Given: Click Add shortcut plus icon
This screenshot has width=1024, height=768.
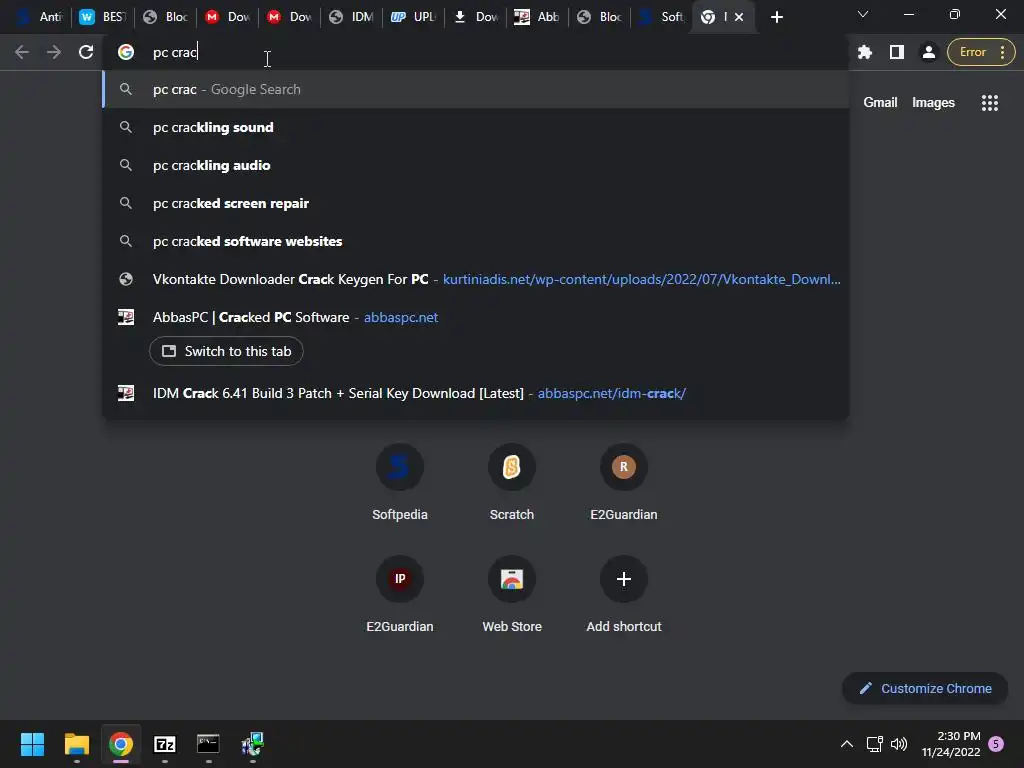Looking at the screenshot, I should 624,579.
